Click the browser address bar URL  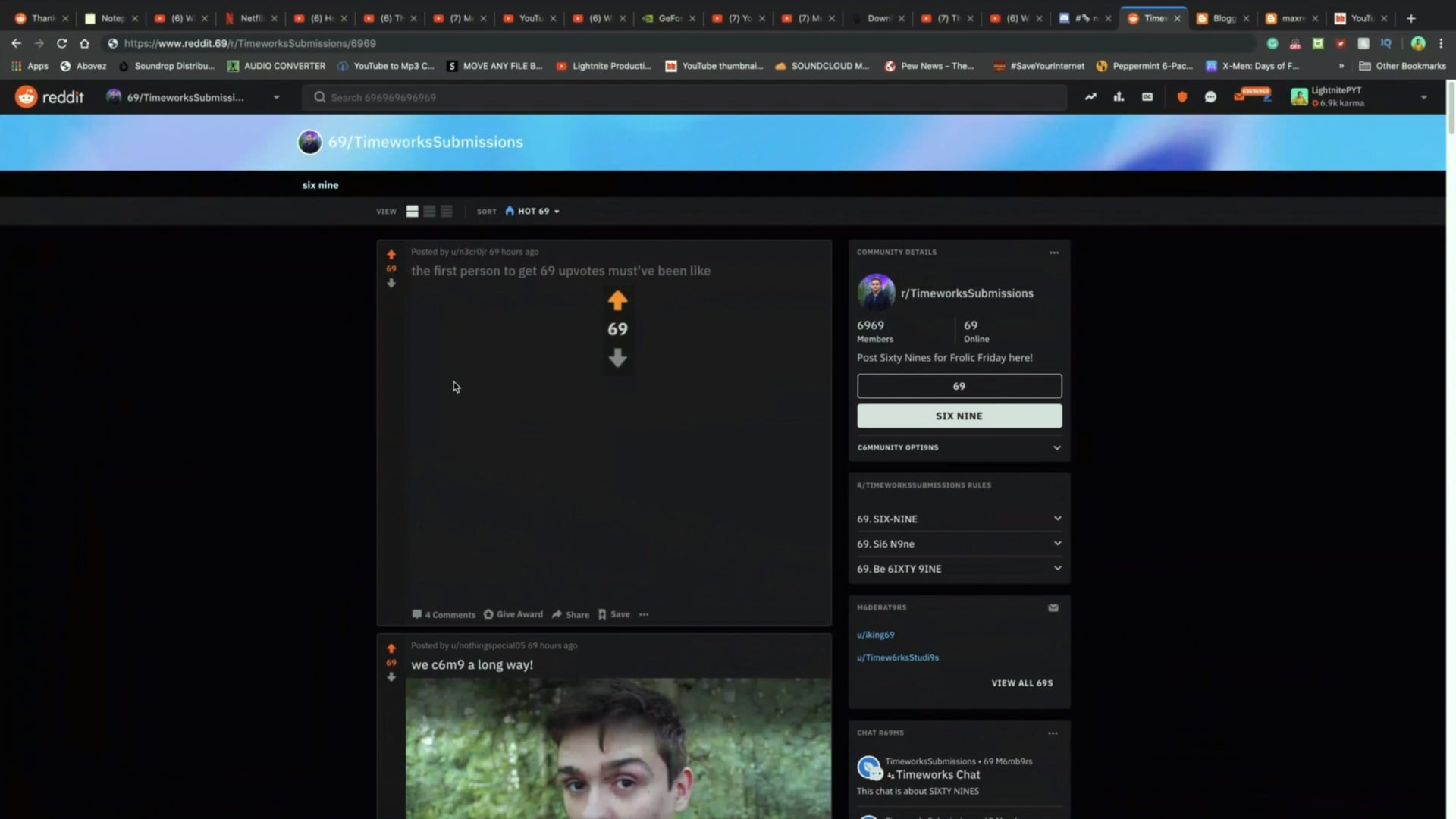(250, 43)
